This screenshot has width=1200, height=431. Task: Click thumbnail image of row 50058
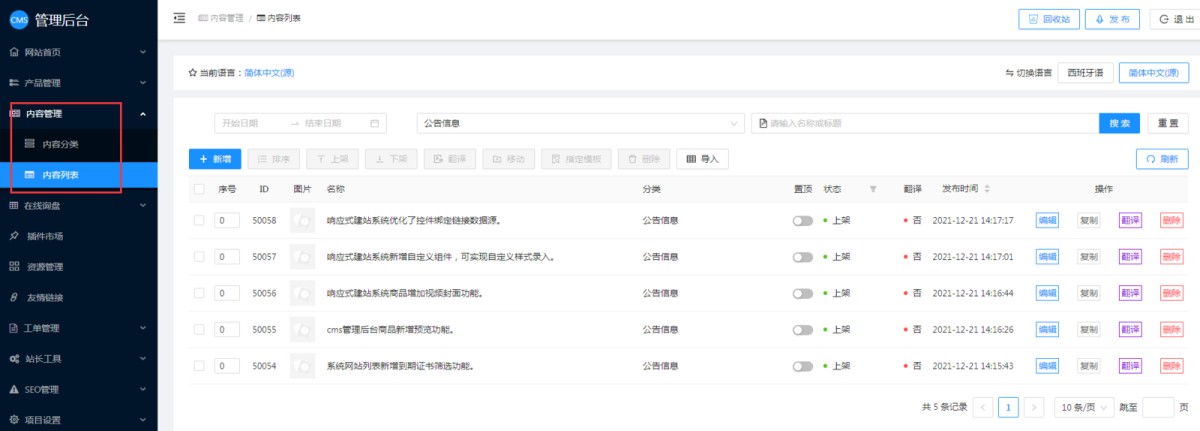302,220
